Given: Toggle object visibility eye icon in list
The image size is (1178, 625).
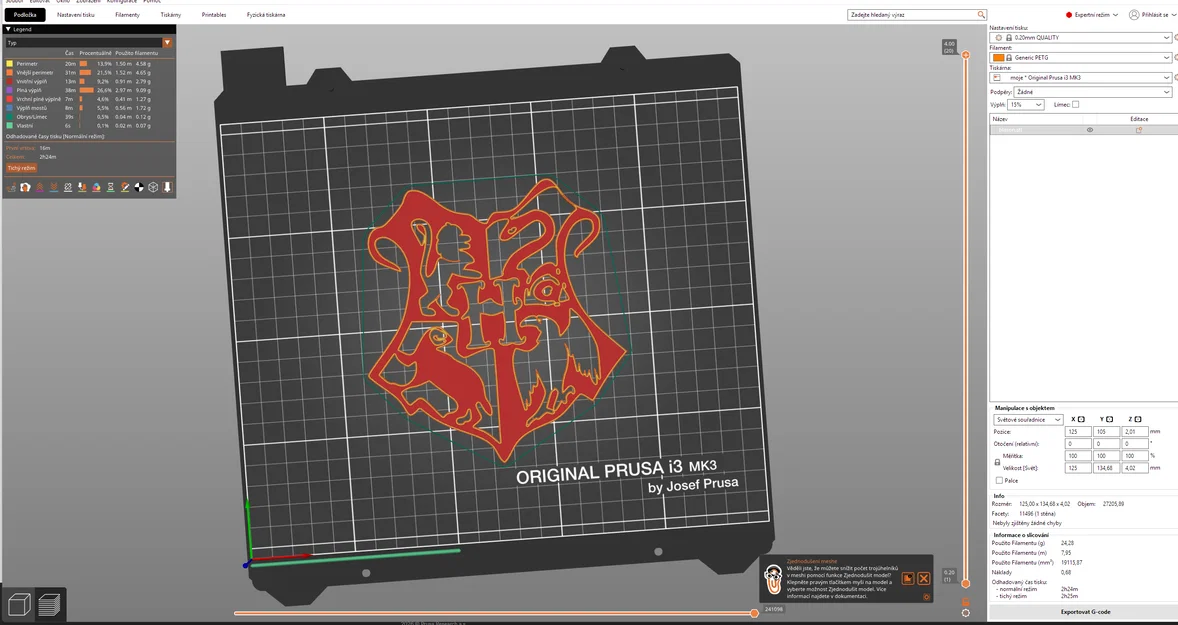Looking at the screenshot, I should (x=1090, y=130).
